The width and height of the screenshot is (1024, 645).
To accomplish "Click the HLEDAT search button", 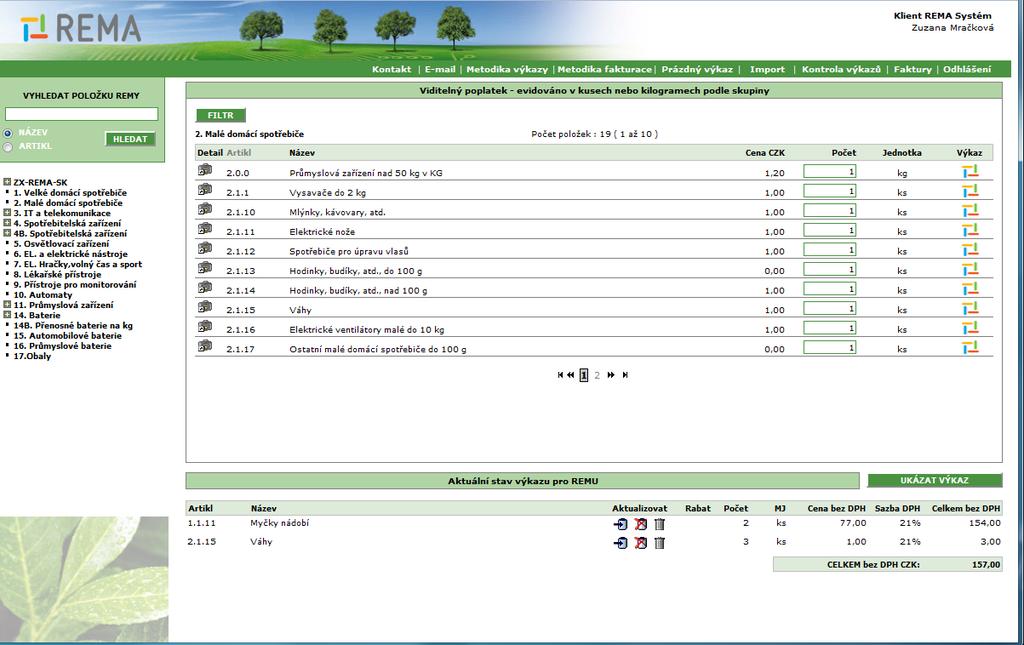I will click(x=130, y=139).
